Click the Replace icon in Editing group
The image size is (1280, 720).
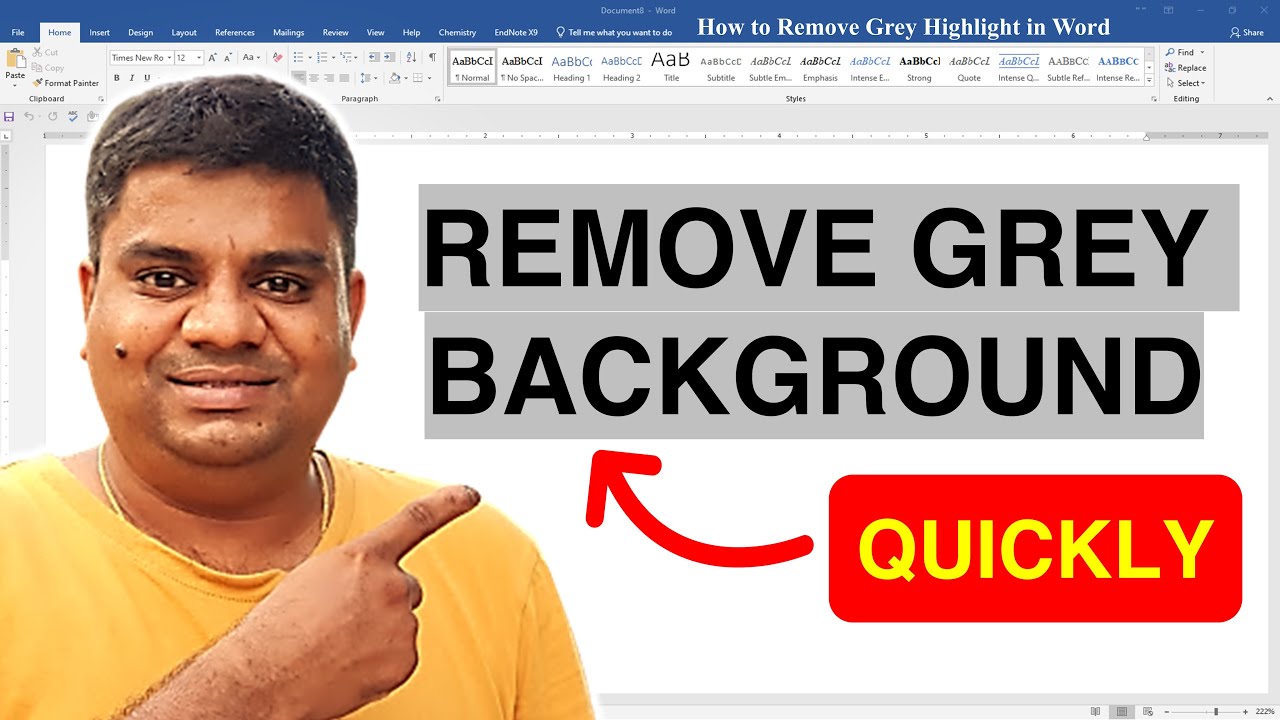(1186, 68)
